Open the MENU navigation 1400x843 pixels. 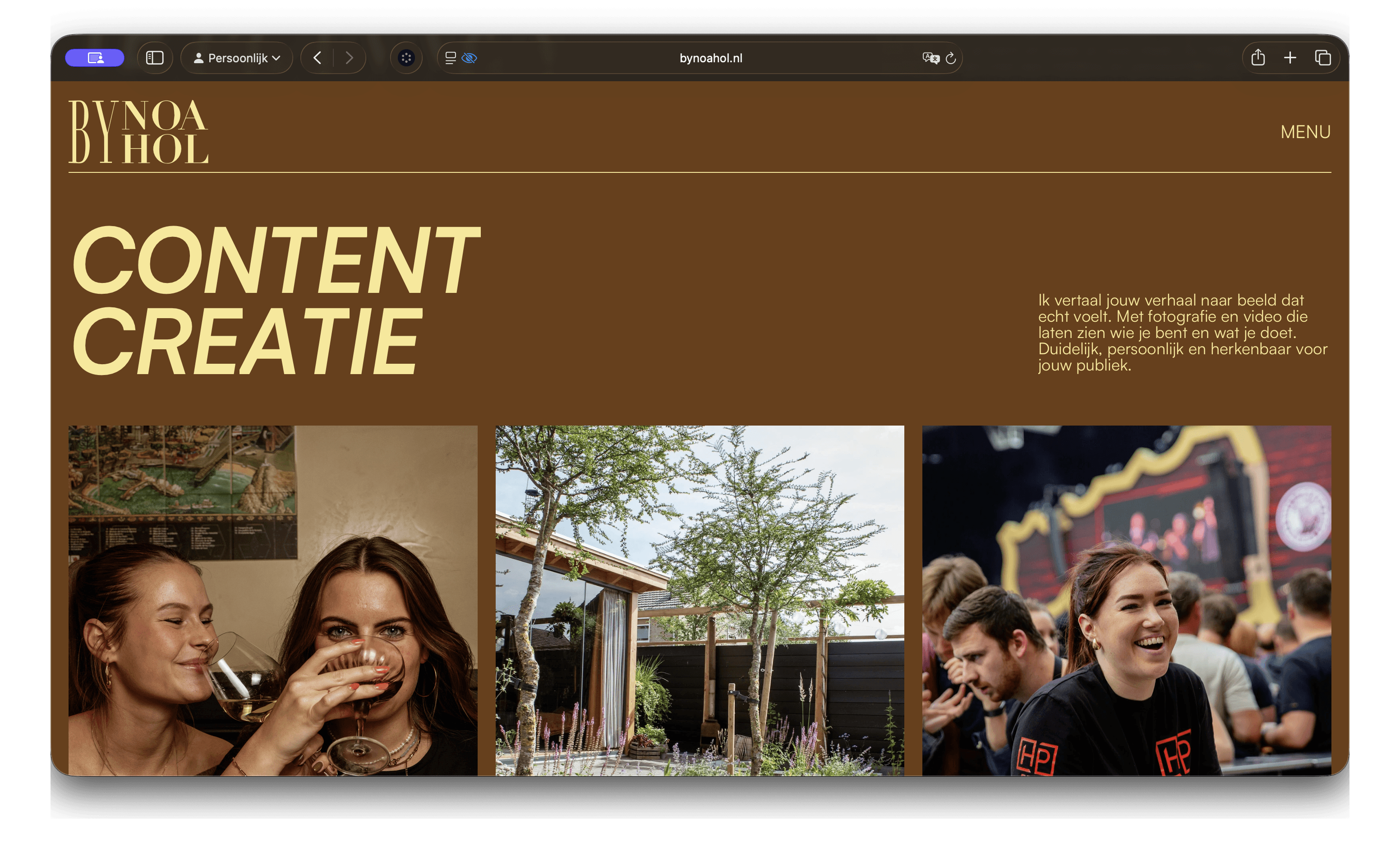[1305, 132]
